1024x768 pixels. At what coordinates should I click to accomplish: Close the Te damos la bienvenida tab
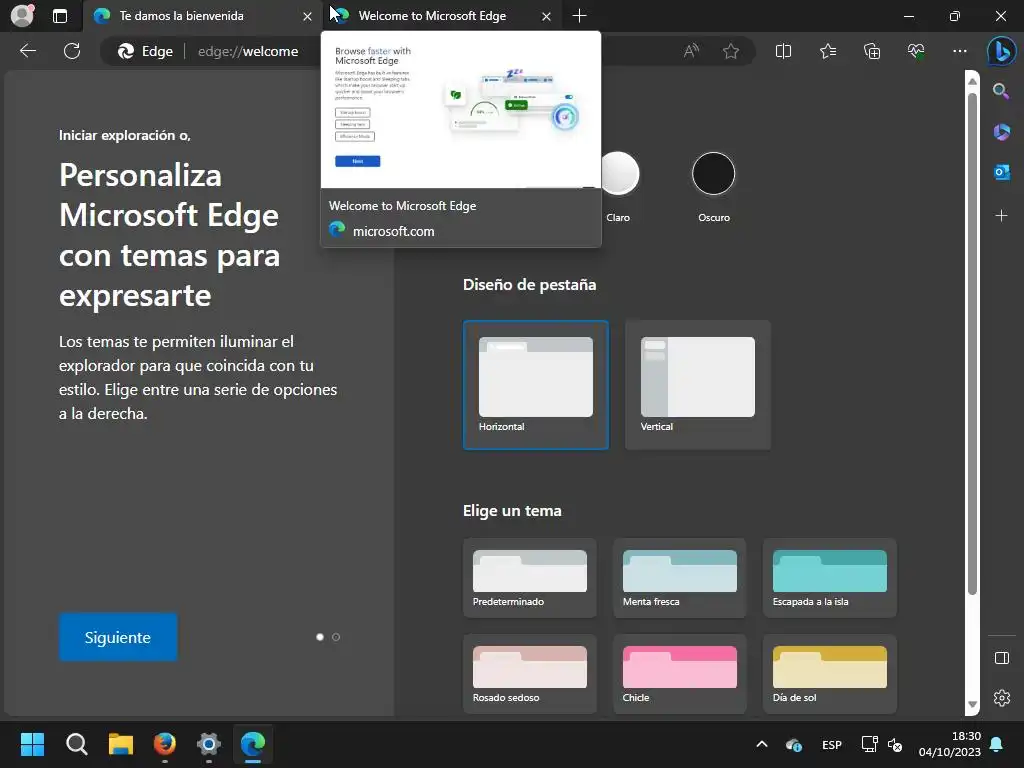pos(307,16)
